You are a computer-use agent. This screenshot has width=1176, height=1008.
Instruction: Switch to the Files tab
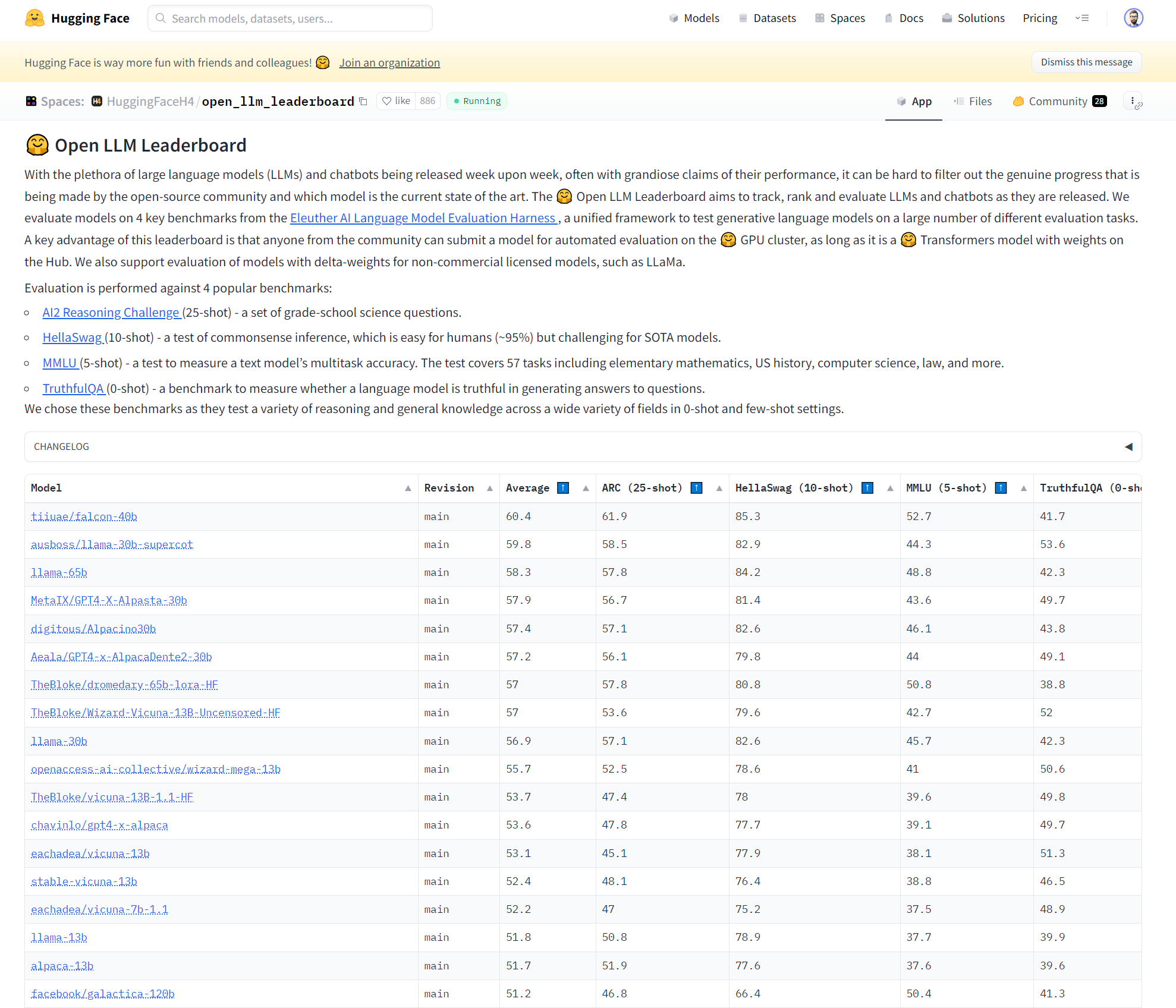973,101
